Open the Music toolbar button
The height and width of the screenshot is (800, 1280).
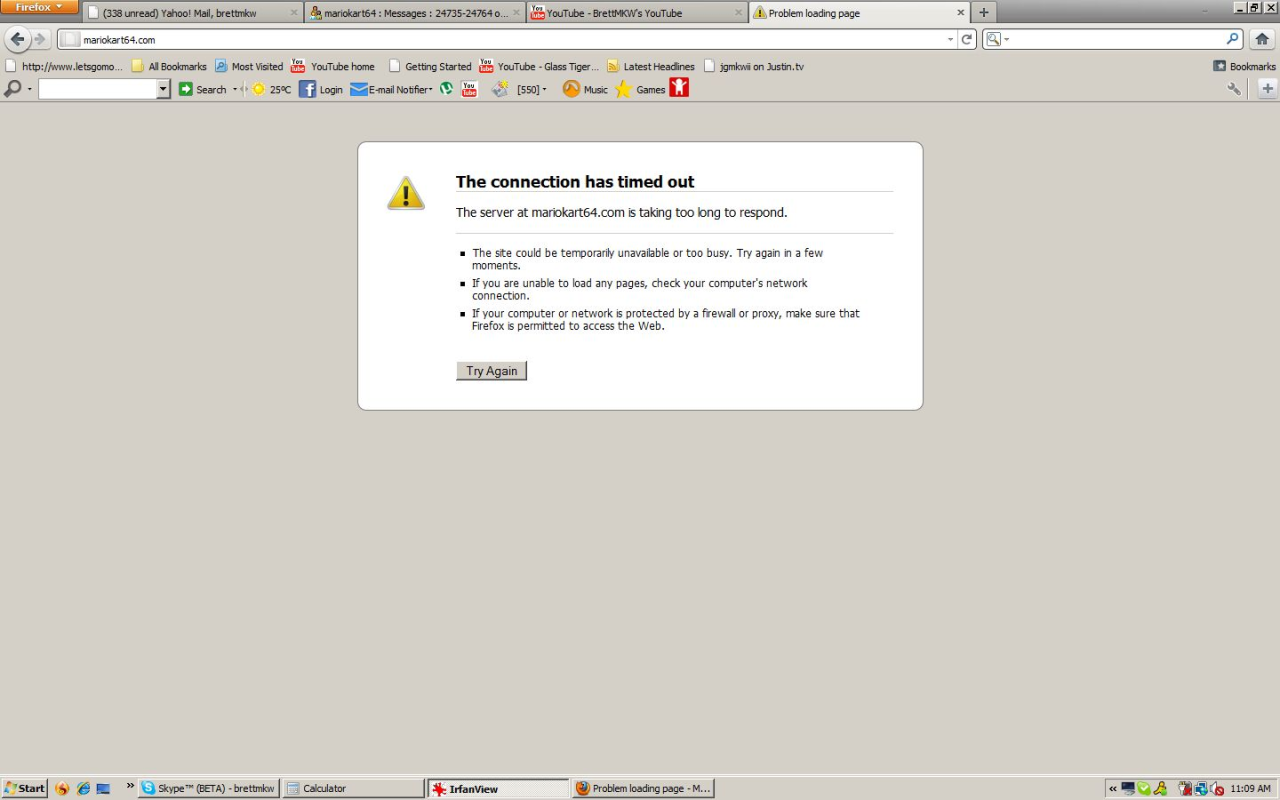585,89
